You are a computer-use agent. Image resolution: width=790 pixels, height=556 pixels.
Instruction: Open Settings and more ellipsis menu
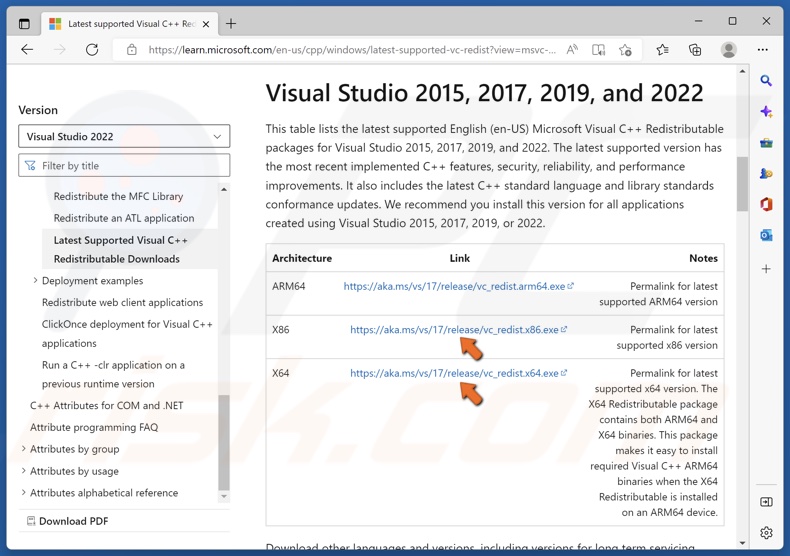point(763,49)
